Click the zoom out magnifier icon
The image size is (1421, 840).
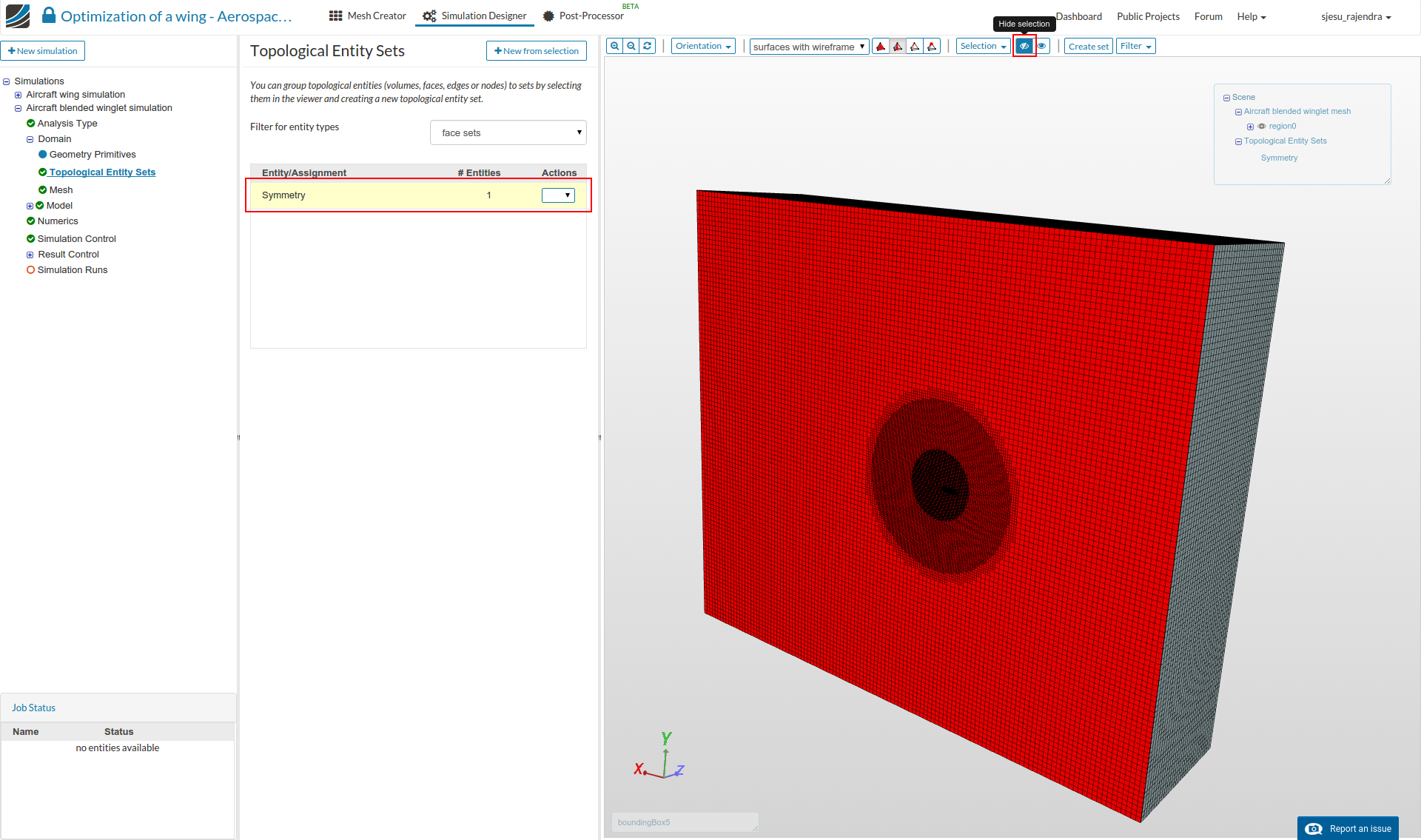tap(631, 46)
